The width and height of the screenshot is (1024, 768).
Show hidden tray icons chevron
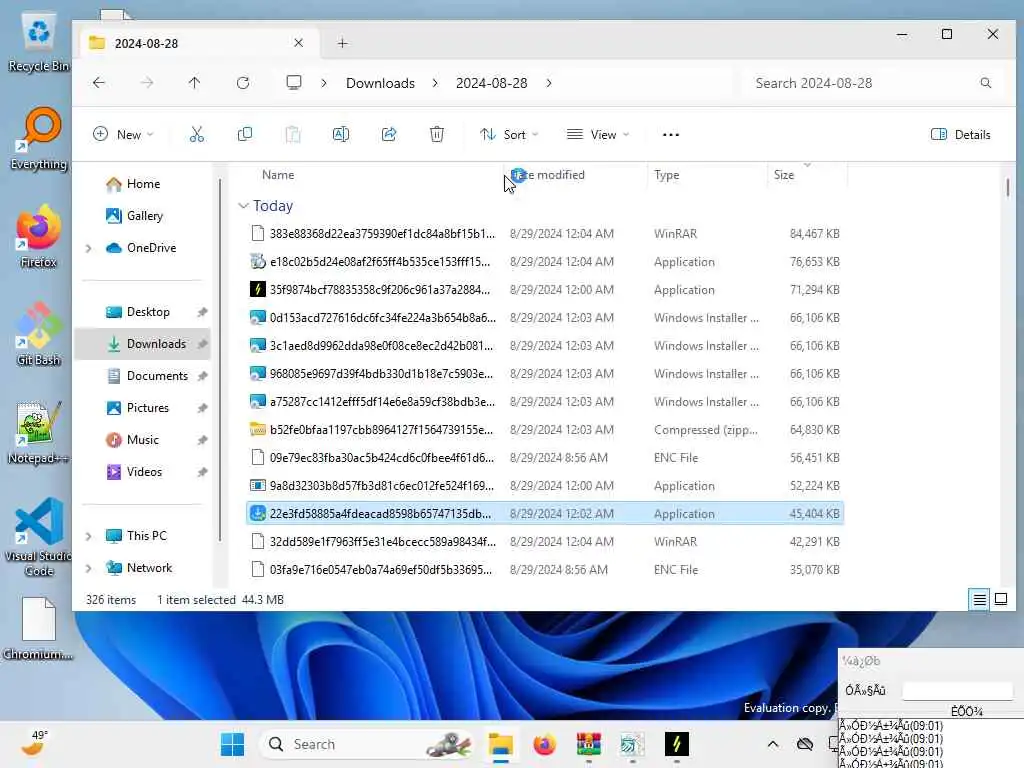coord(773,744)
